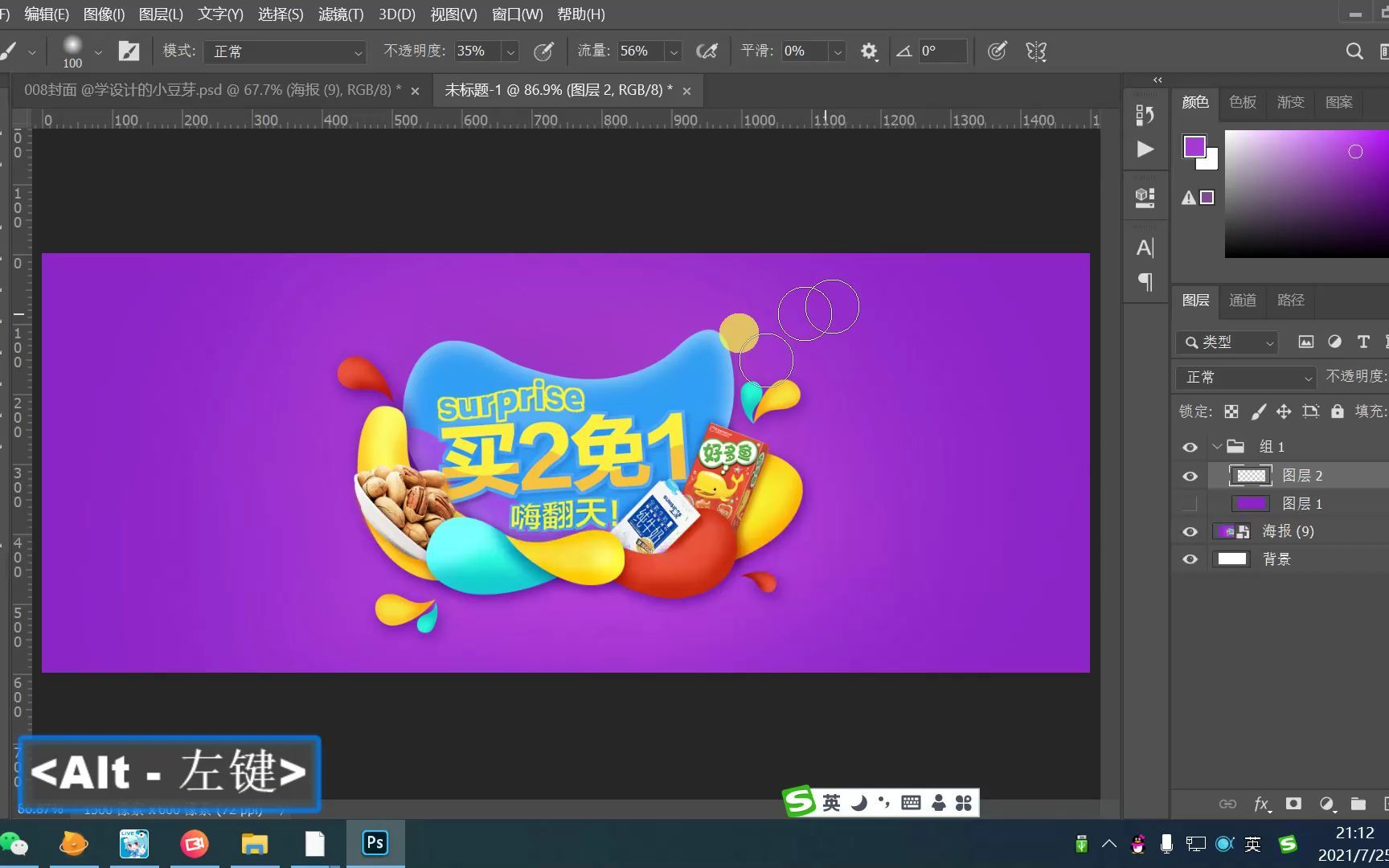Switch to the 008封面 document tab
This screenshot has height=868, width=1389.
click(x=212, y=90)
